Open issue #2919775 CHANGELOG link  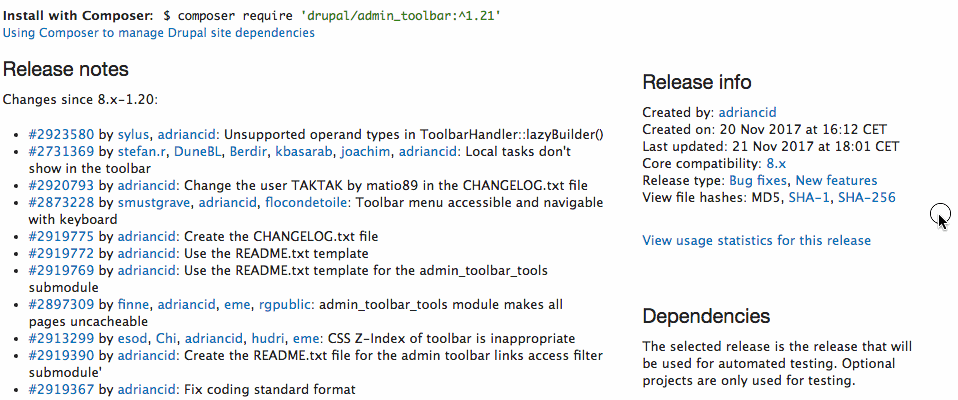click(x=61, y=237)
